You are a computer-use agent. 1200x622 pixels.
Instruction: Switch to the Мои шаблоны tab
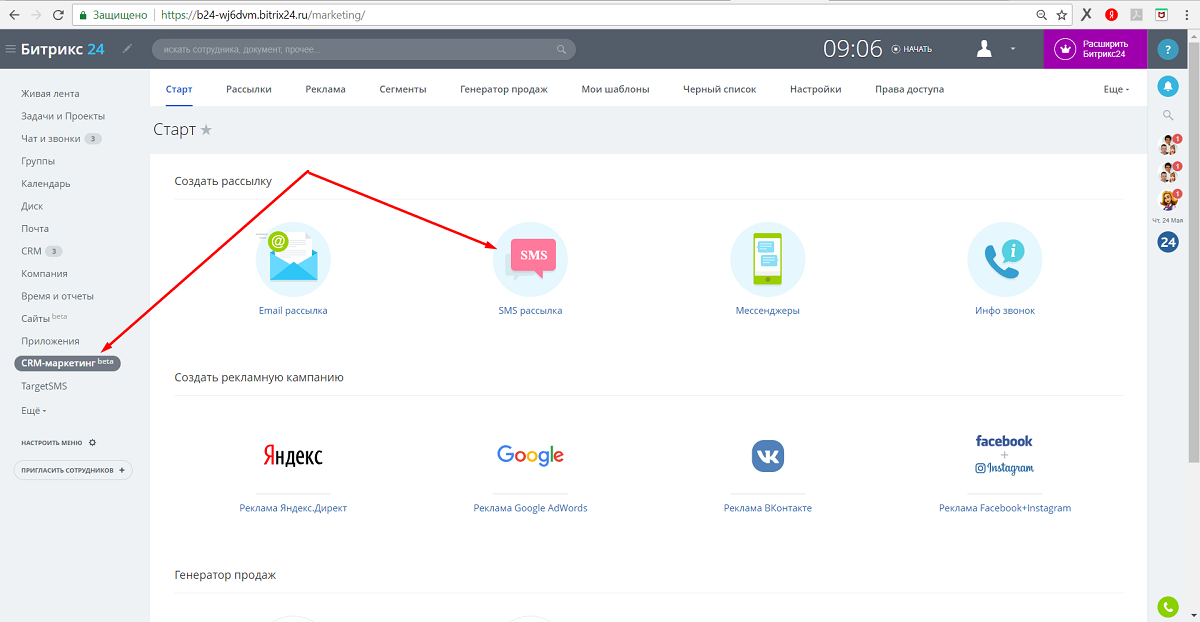click(615, 89)
